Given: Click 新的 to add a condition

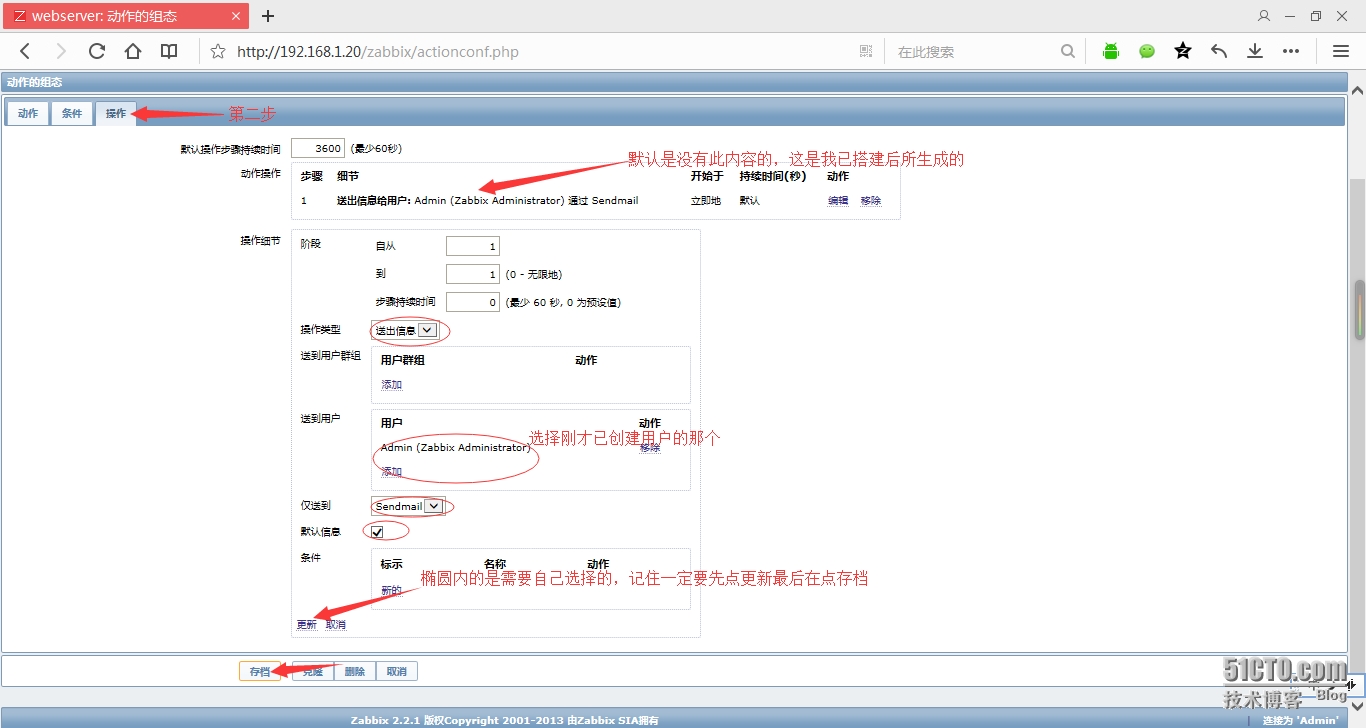Looking at the screenshot, I should tap(391, 591).
